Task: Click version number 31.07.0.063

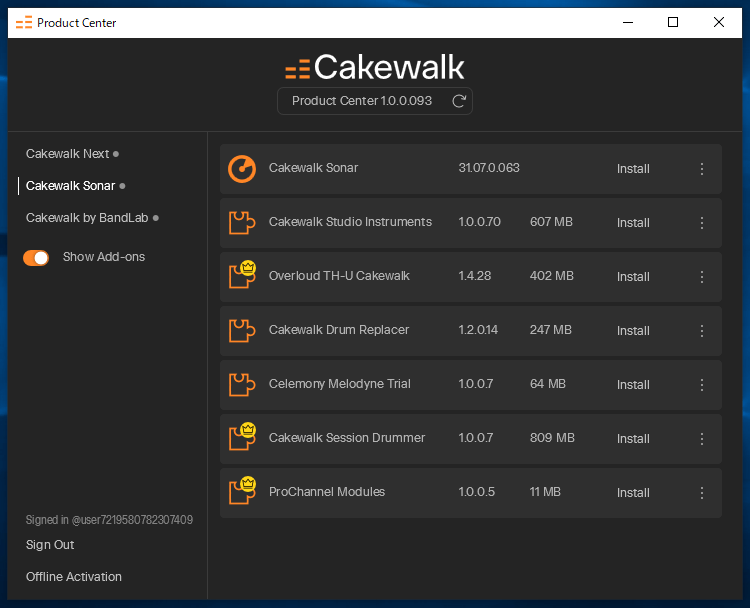Action: [x=489, y=168]
